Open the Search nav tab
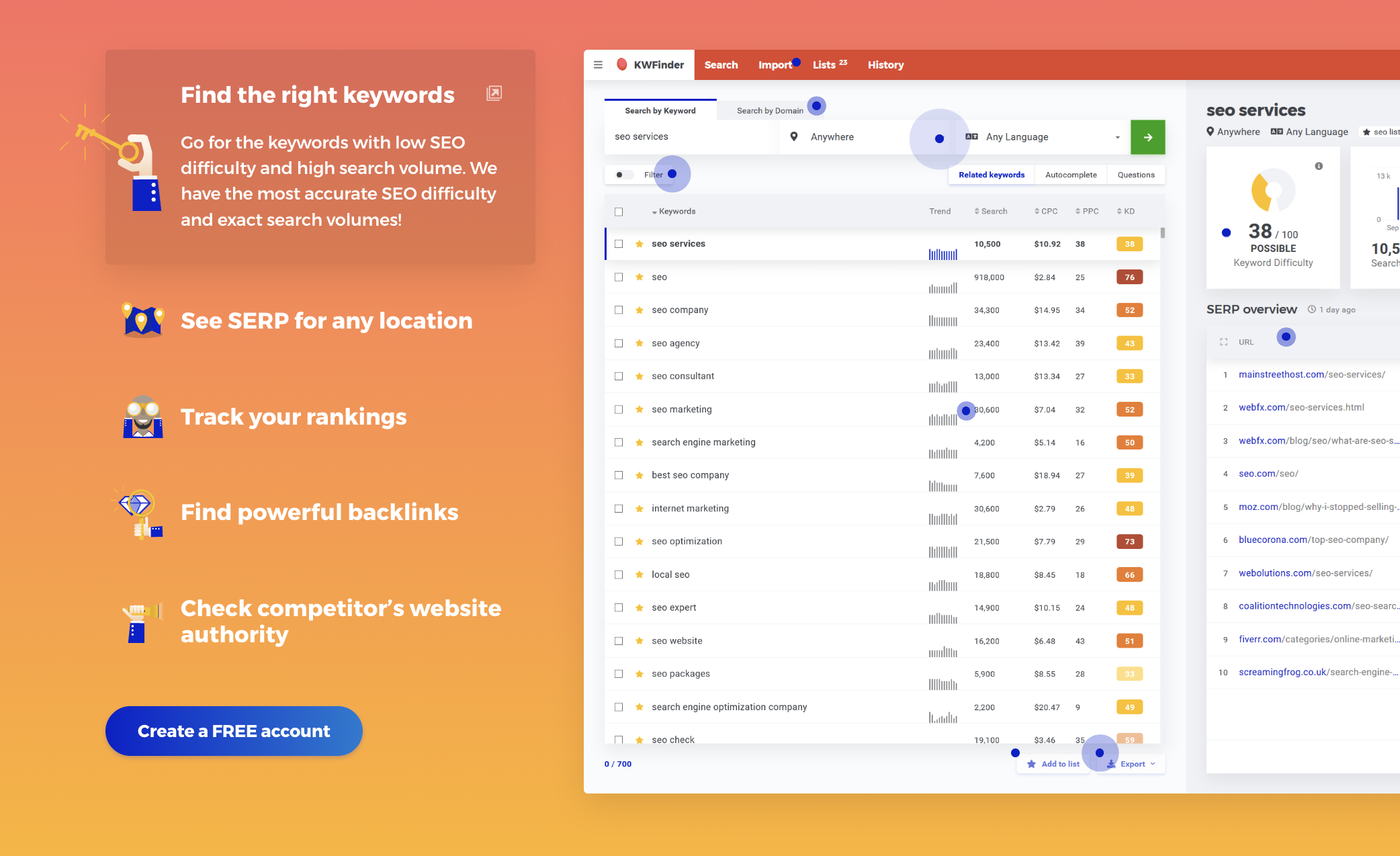Viewport: 1400px width, 856px height. [x=721, y=65]
